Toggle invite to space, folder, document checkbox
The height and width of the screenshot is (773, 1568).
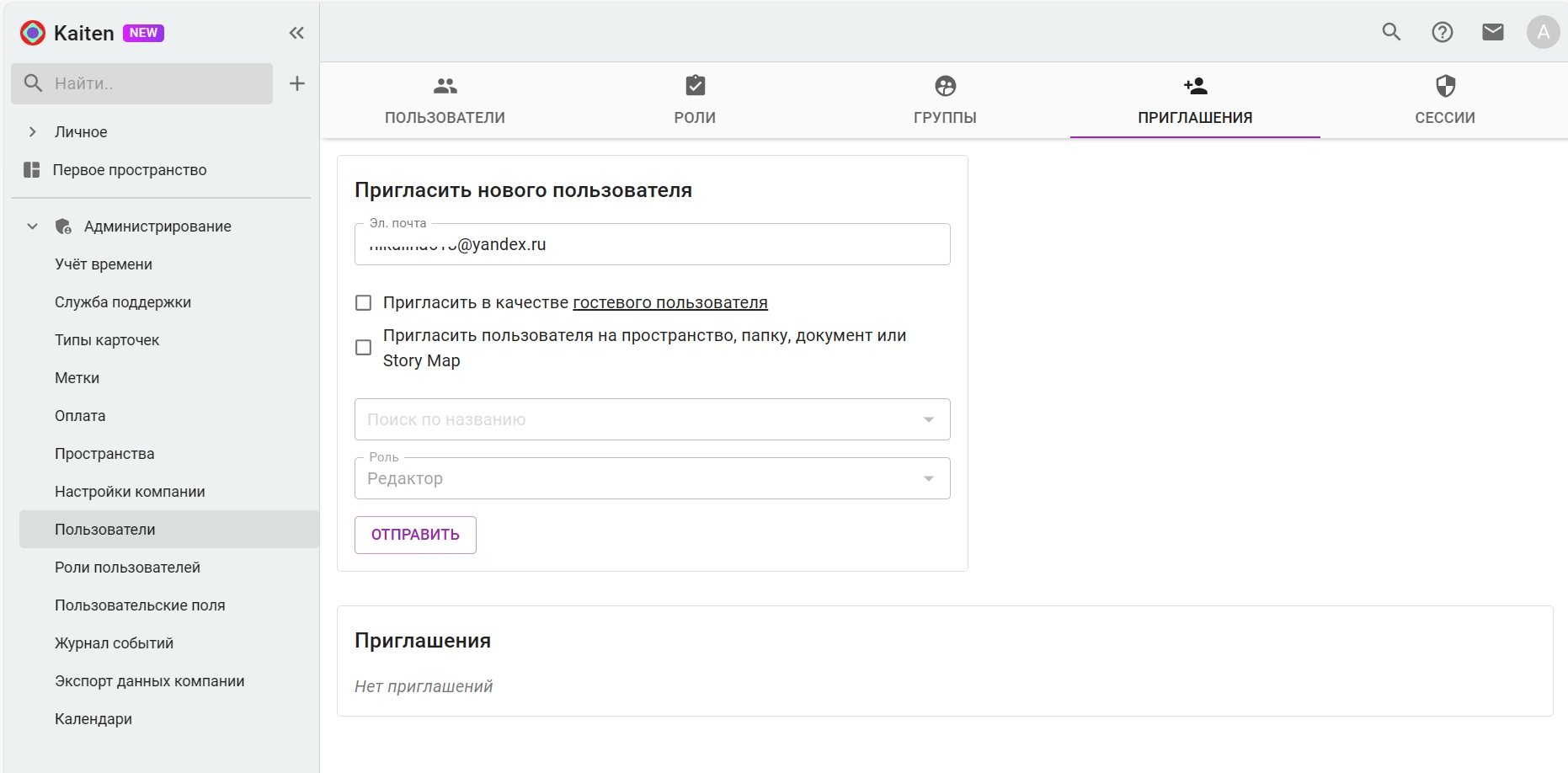[364, 348]
